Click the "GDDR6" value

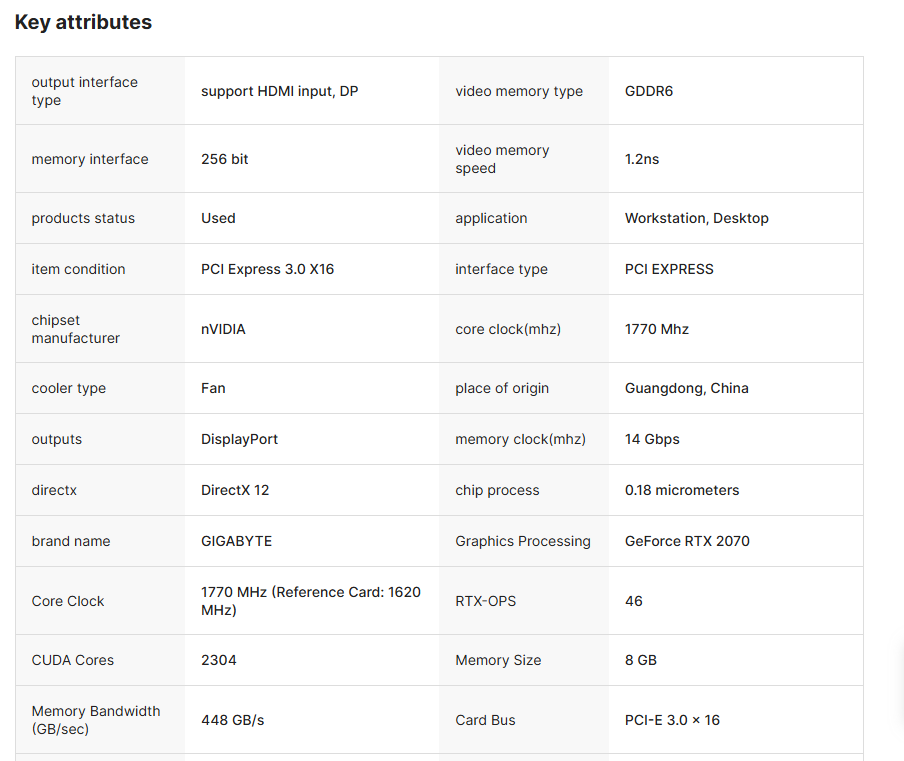[x=649, y=91]
